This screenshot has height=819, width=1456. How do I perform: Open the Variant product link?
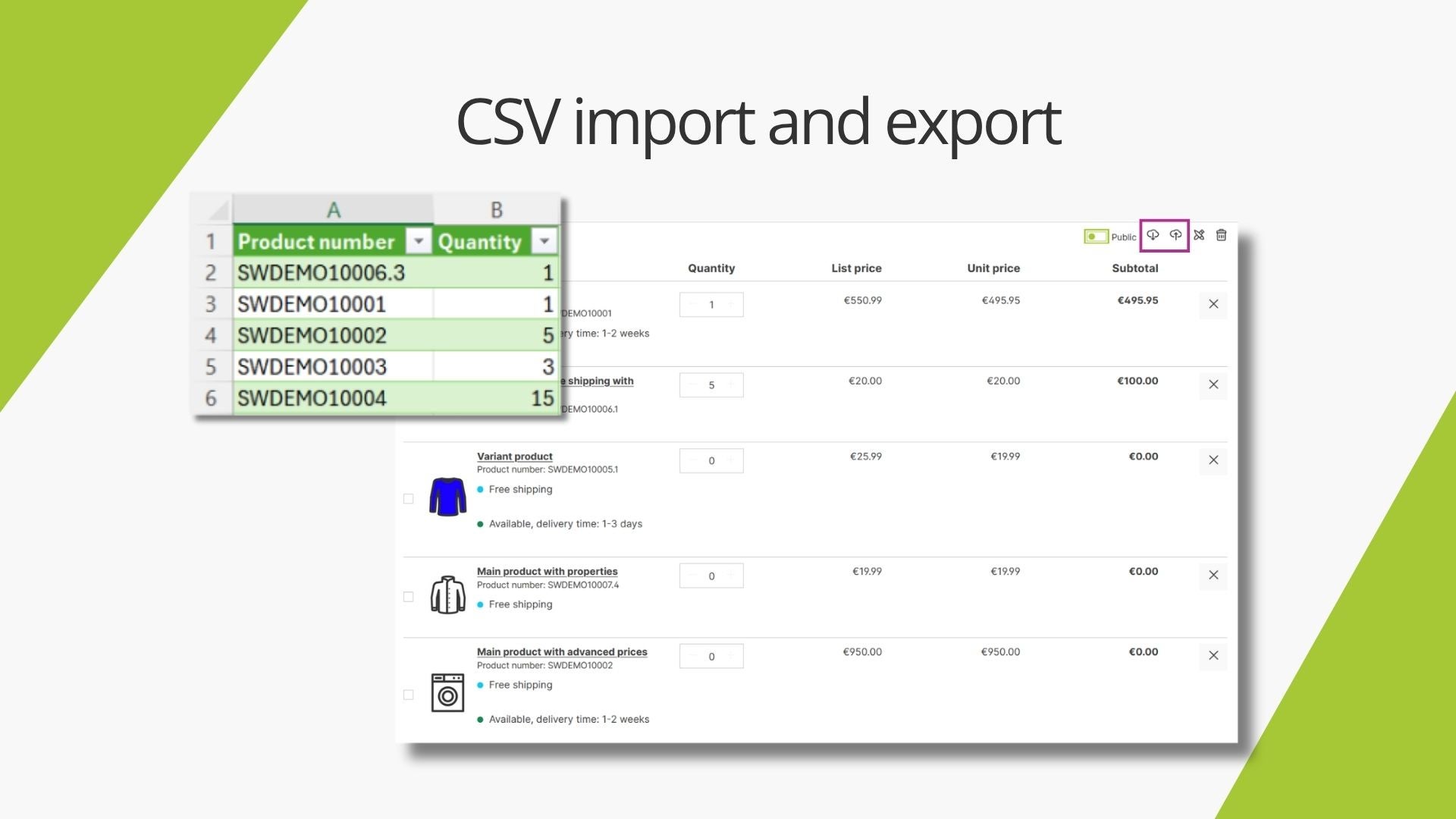pos(515,457)
